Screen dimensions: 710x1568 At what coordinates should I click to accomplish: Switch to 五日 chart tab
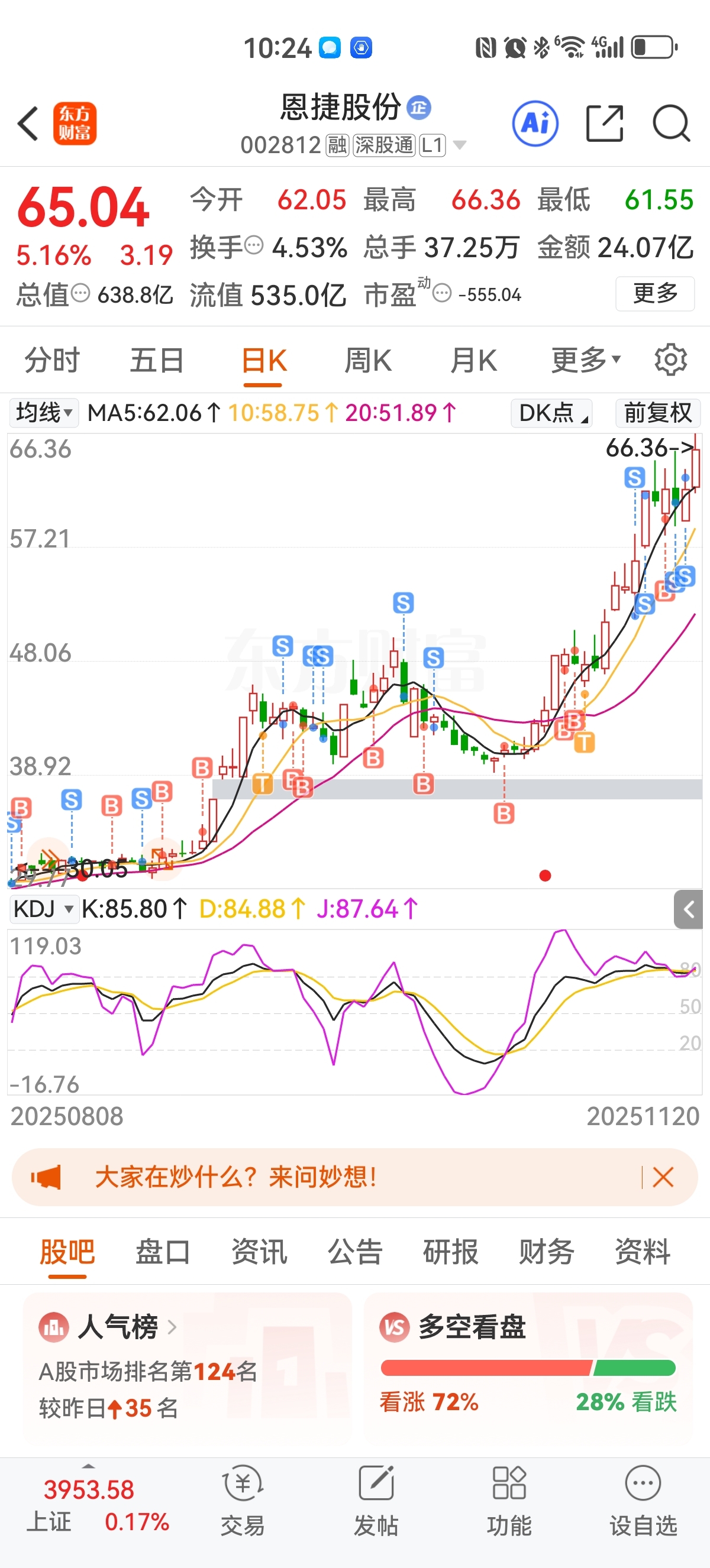coord(157,359)
